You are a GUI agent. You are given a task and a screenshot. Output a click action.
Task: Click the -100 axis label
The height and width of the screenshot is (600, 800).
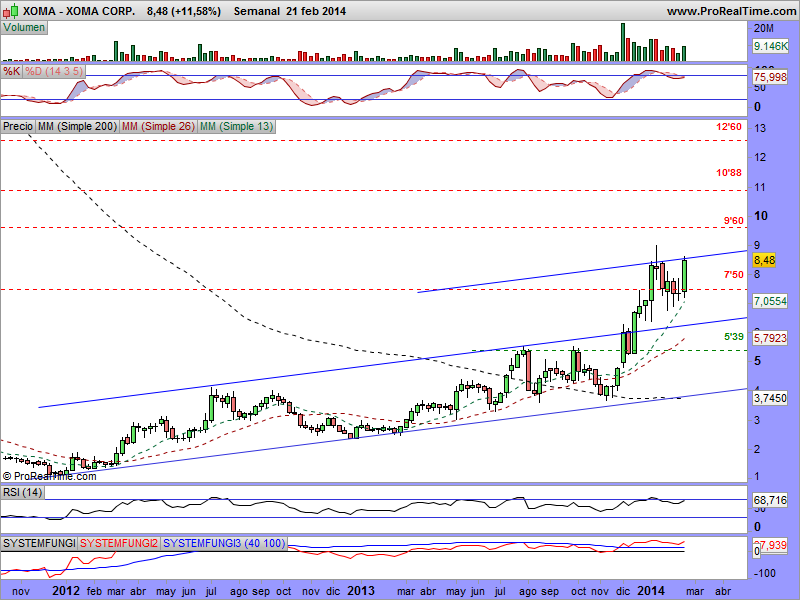(764, 573)
